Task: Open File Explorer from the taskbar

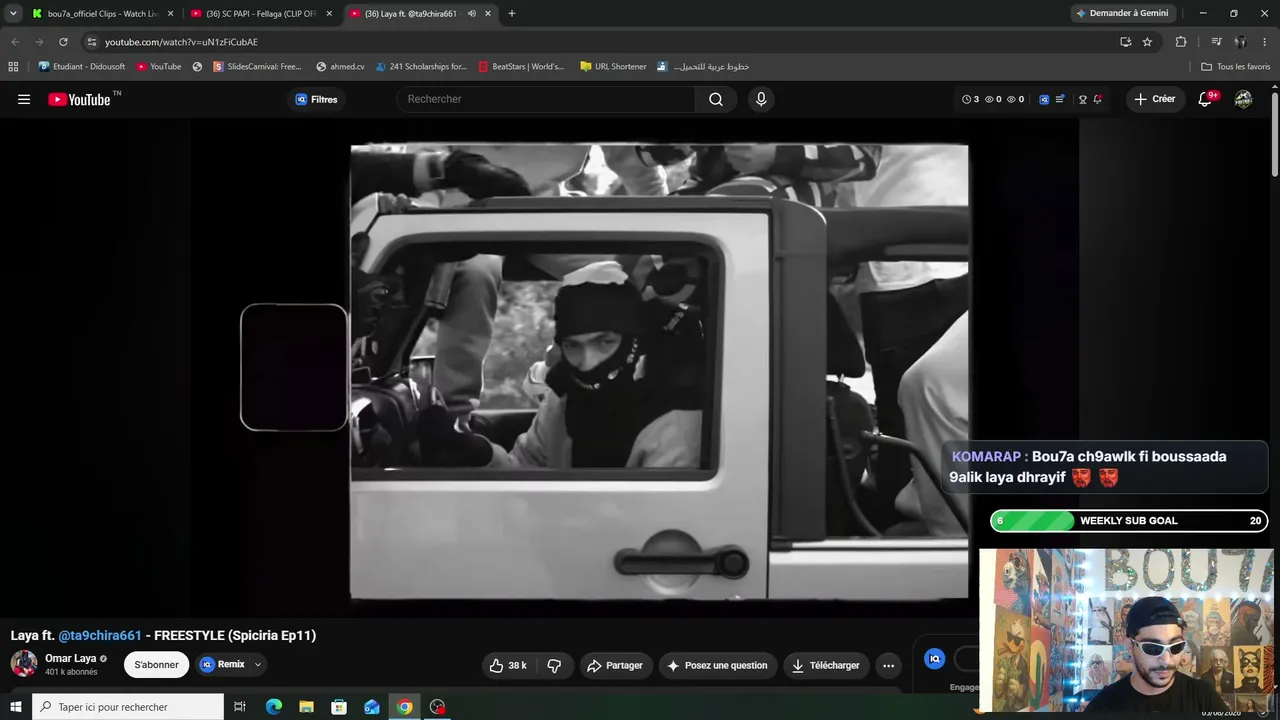Action: coord(307,707)
